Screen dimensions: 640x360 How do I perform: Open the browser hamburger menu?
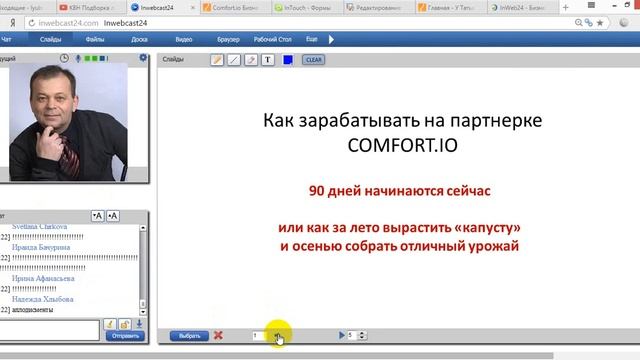[591, 5]
